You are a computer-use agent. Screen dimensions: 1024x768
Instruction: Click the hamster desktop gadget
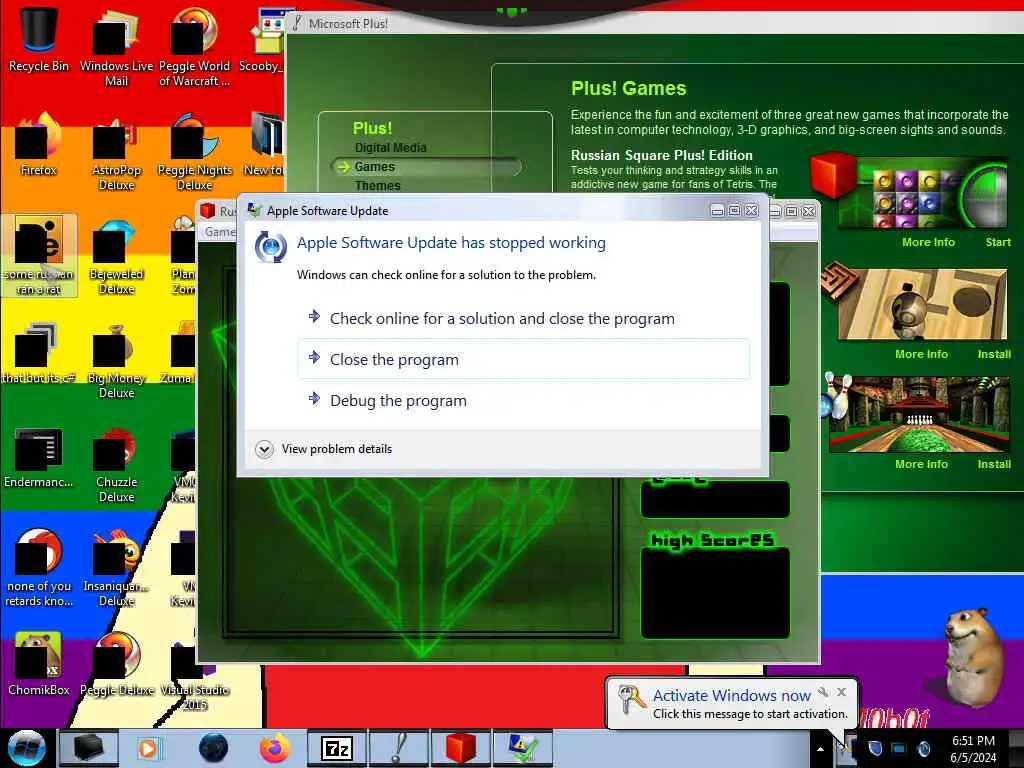(x=973, y=660)
